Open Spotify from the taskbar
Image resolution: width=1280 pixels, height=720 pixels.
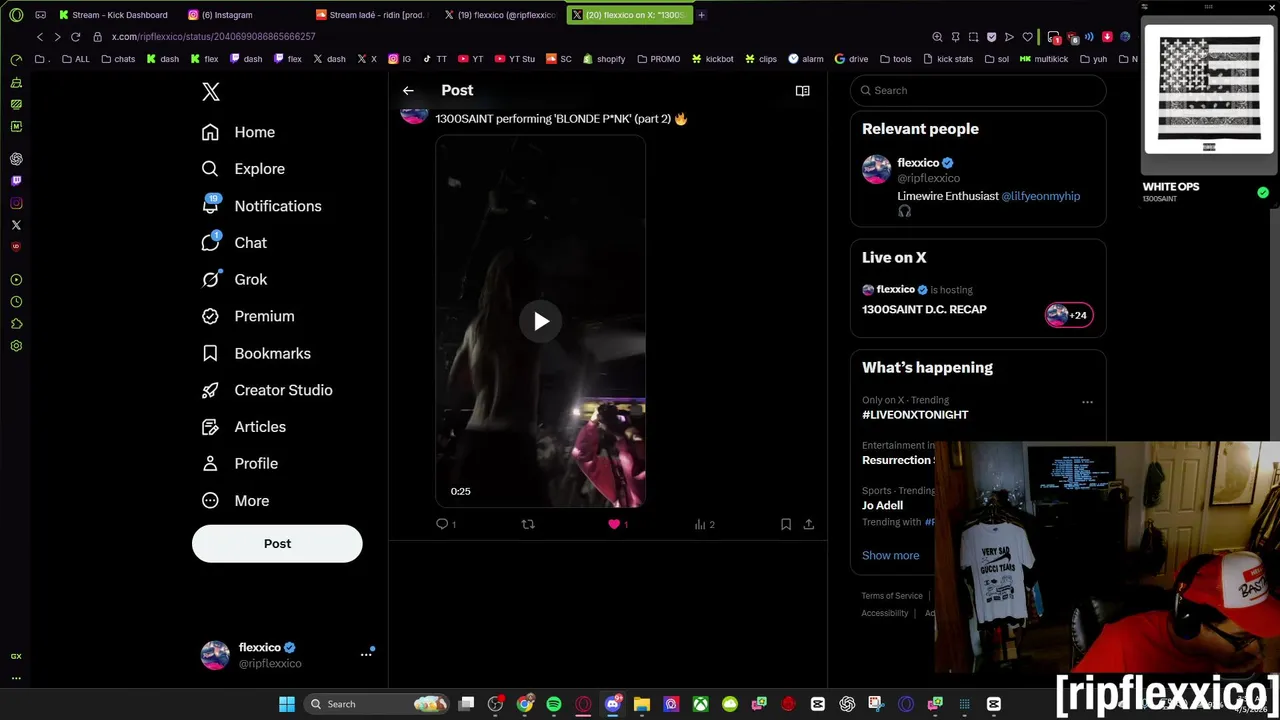[x=554, y=704]
